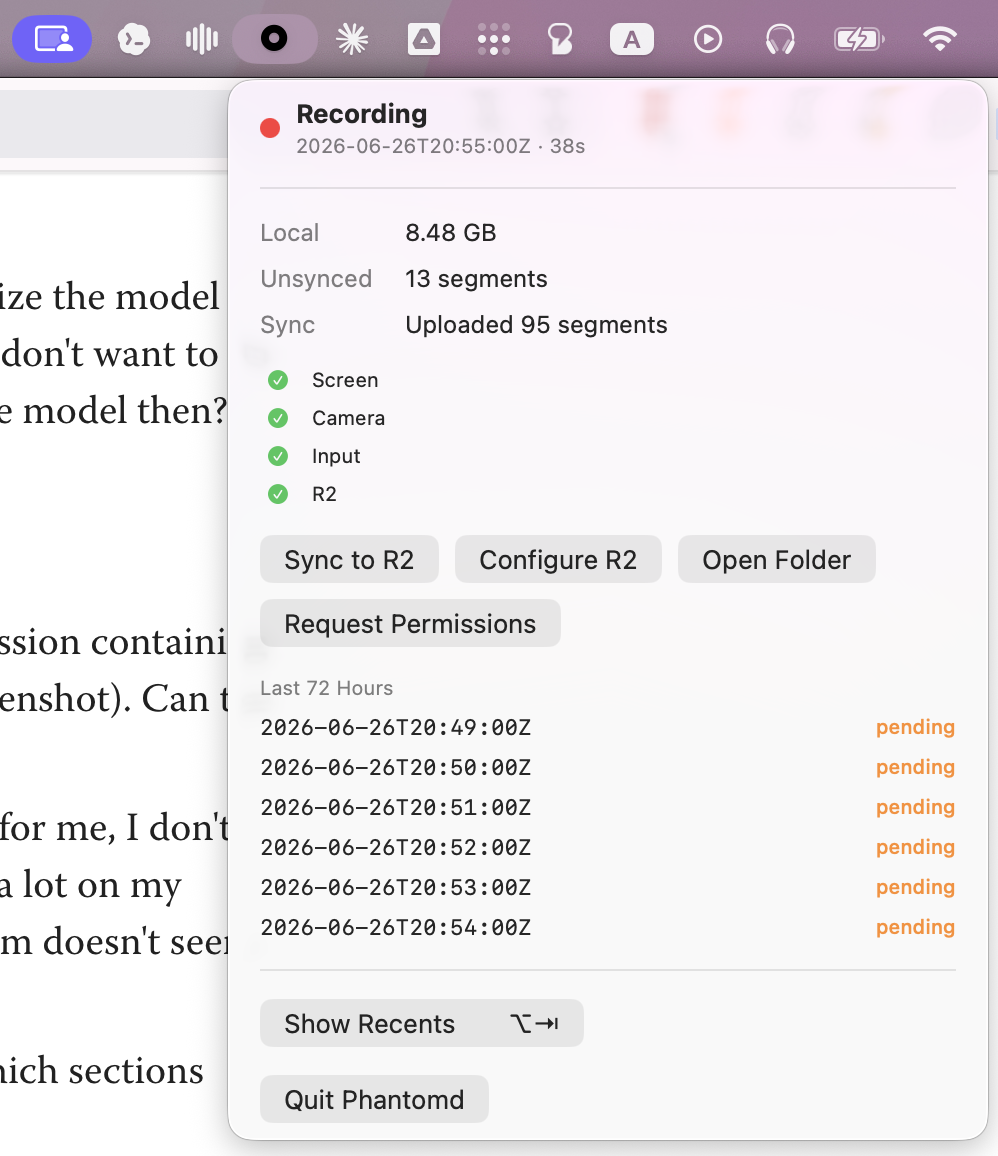Screen dimensions: 998x1156
Task: Select segment 2026-06-26T20:50:00Z
Action: pyautogui.click(x=396, y=767)
